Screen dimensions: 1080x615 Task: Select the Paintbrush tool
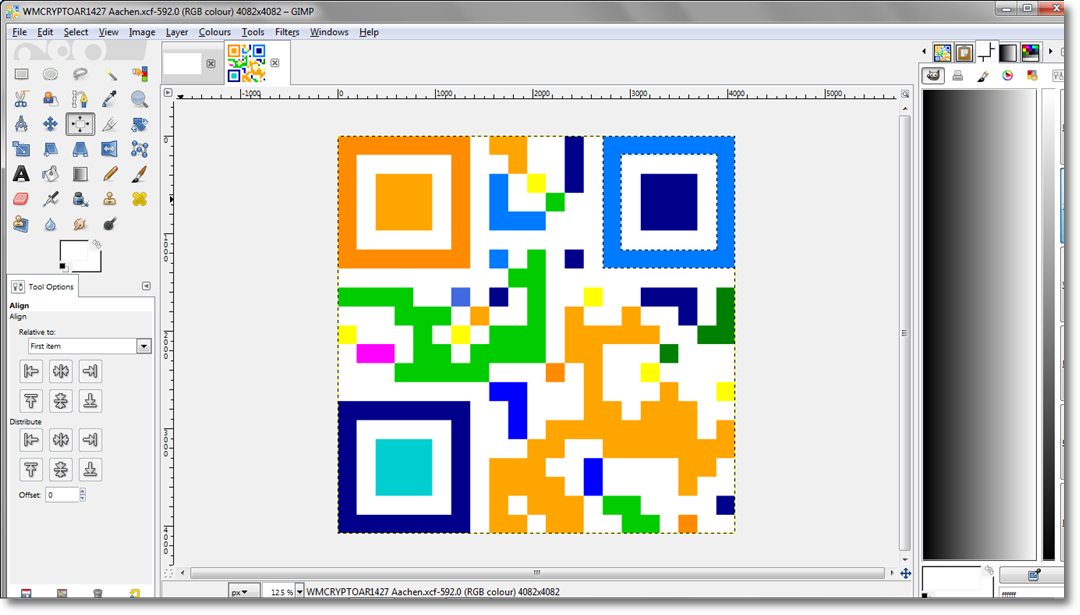point(139,174)
